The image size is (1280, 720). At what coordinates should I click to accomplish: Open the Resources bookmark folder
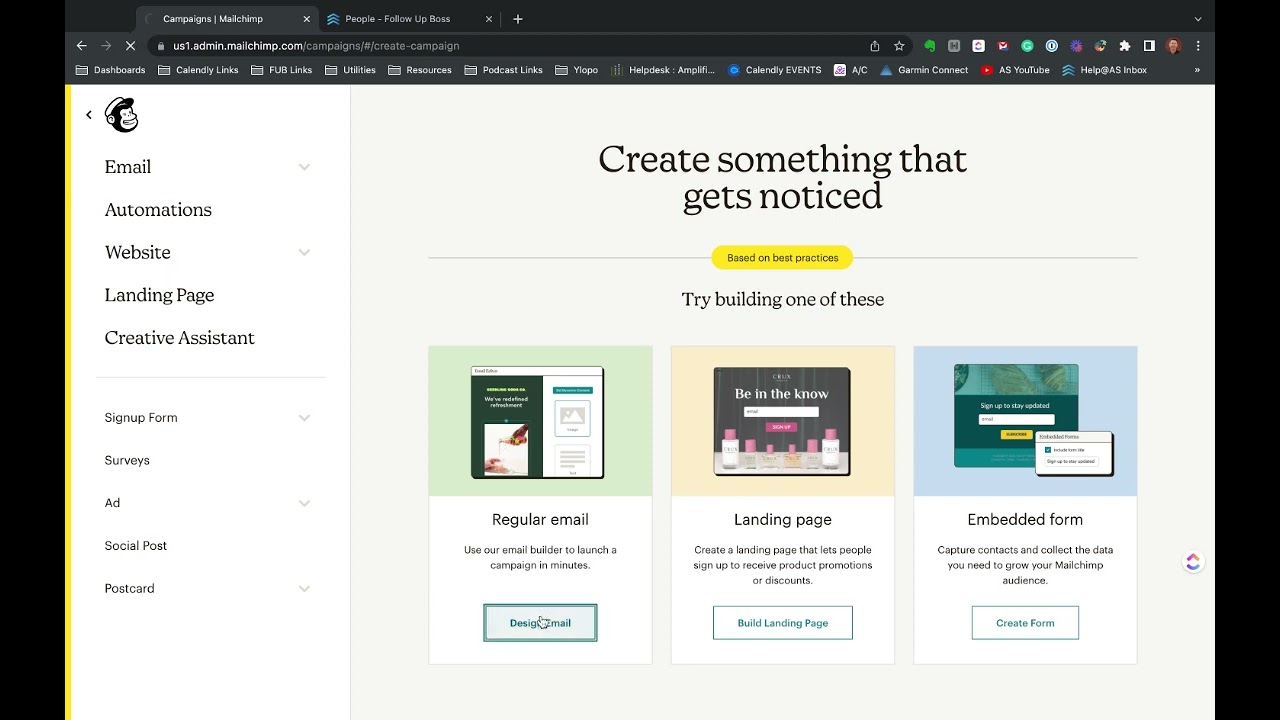(x=420, y=70)
